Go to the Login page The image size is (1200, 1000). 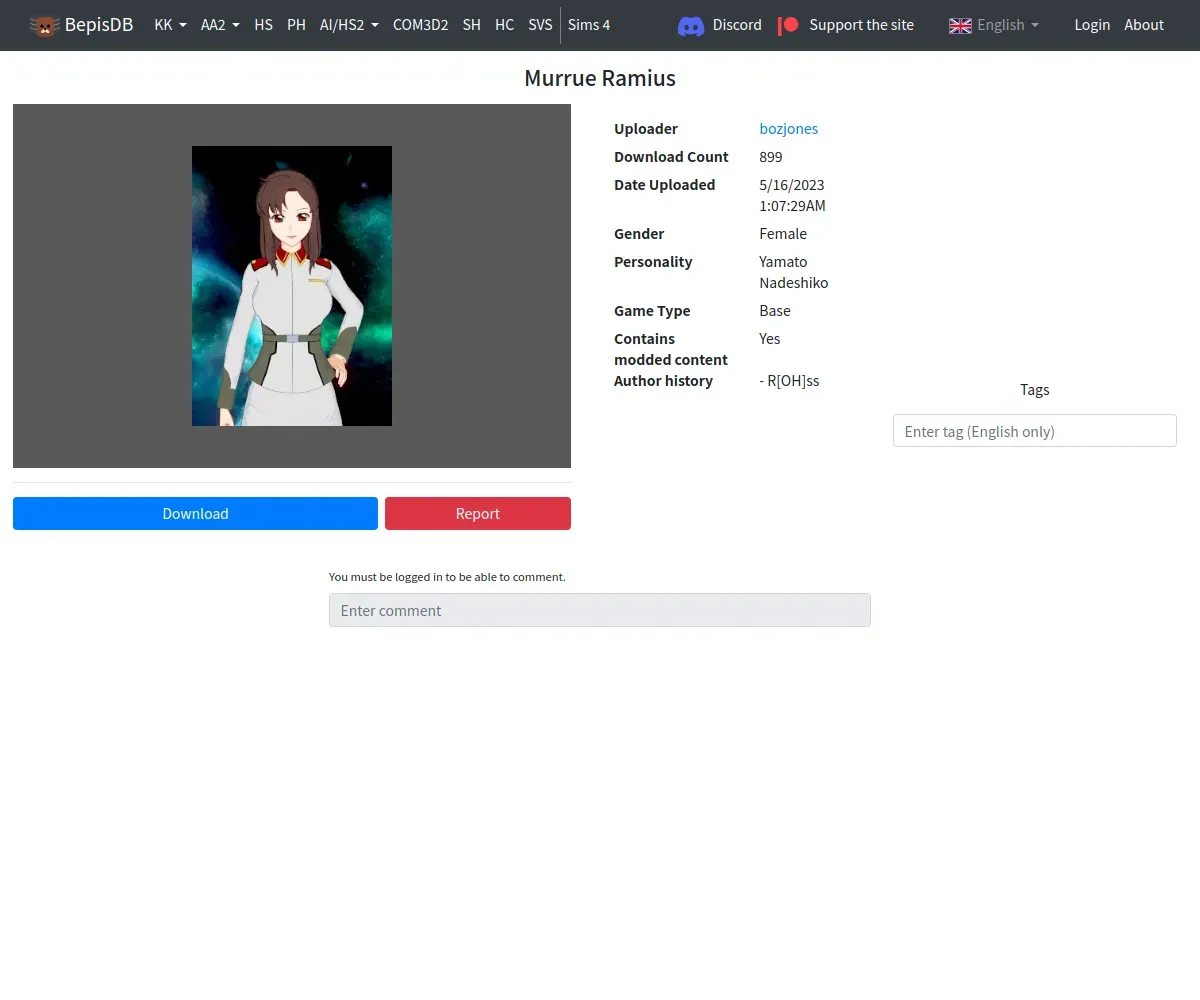point(1092,25)
